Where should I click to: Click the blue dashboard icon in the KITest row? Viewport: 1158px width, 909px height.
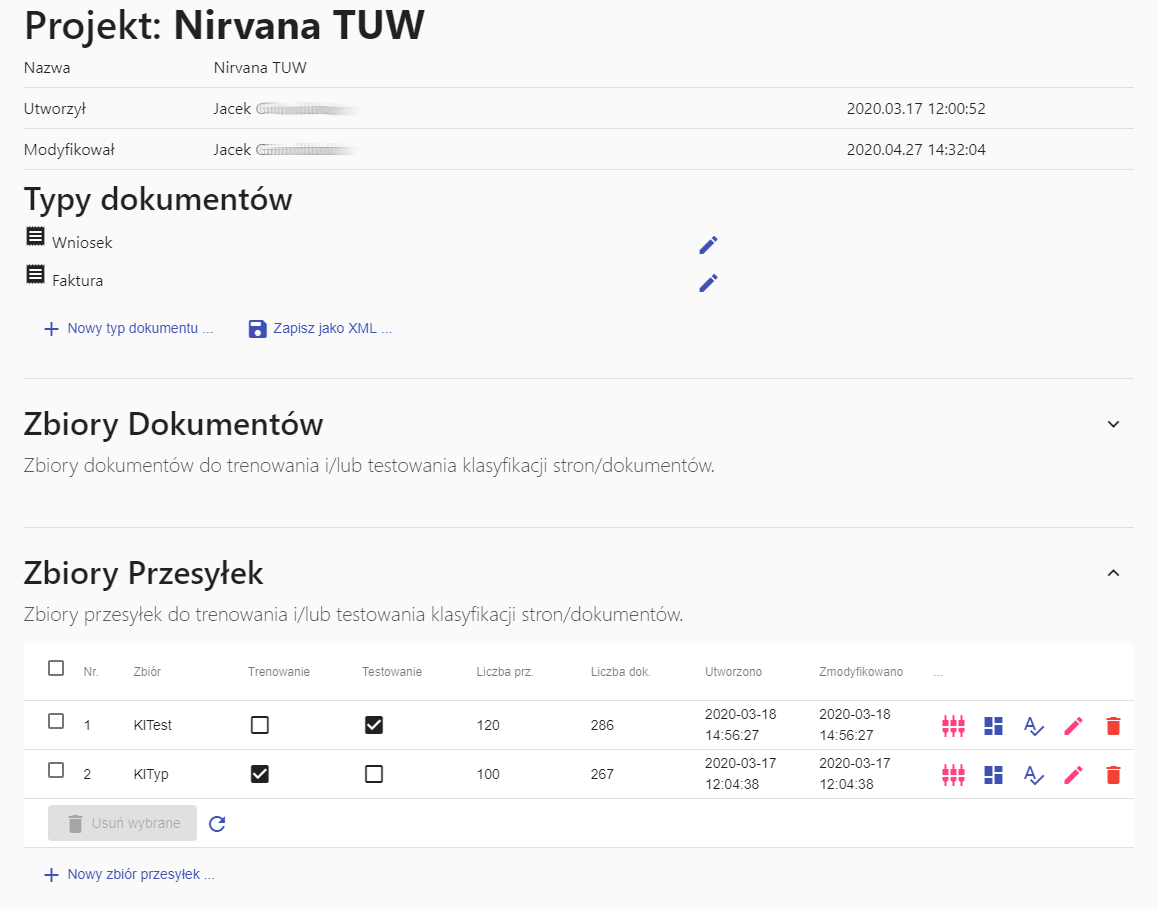tap(993, 726)
